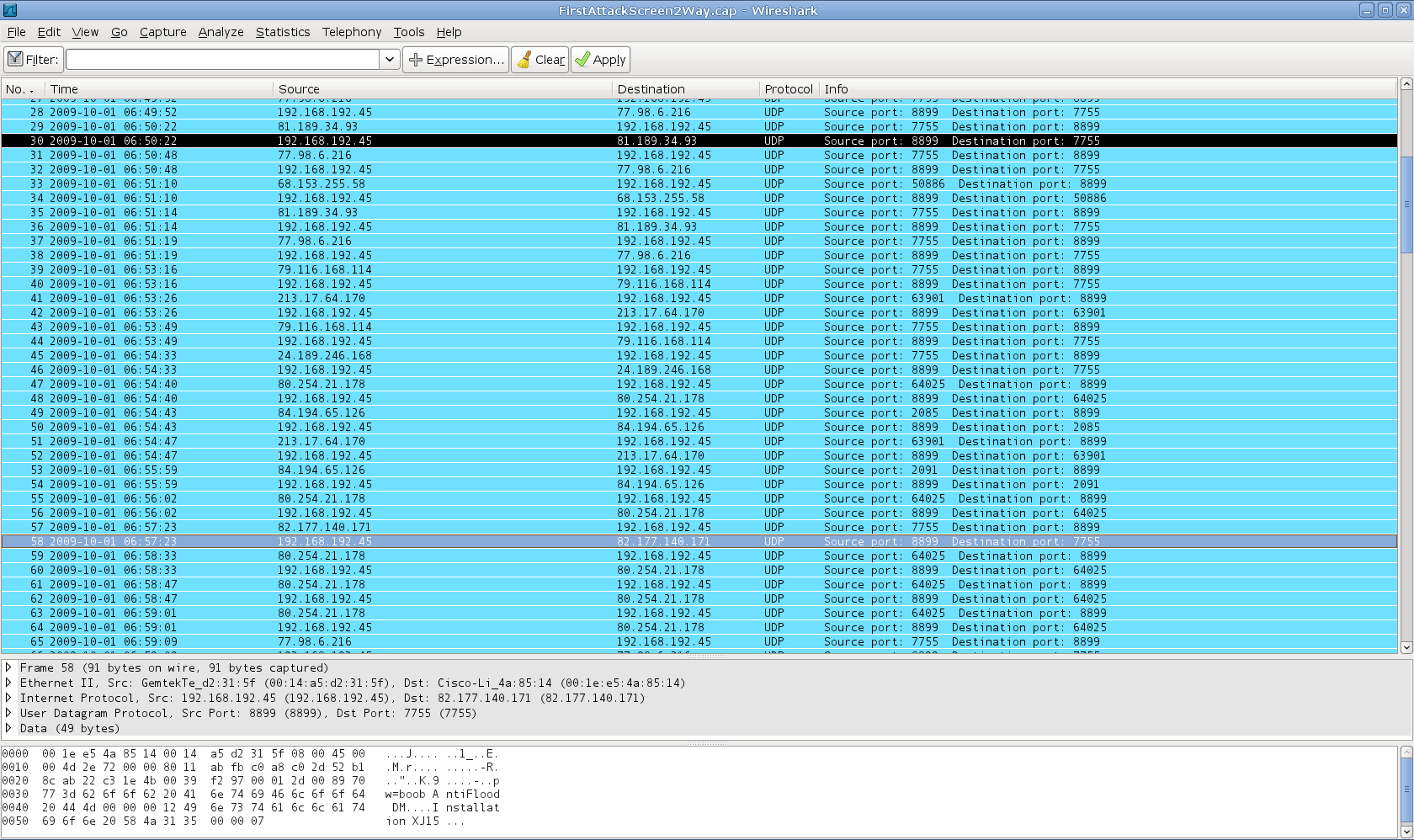Open the Statistics menu
1414x840 pixels.
coord(283,32)
